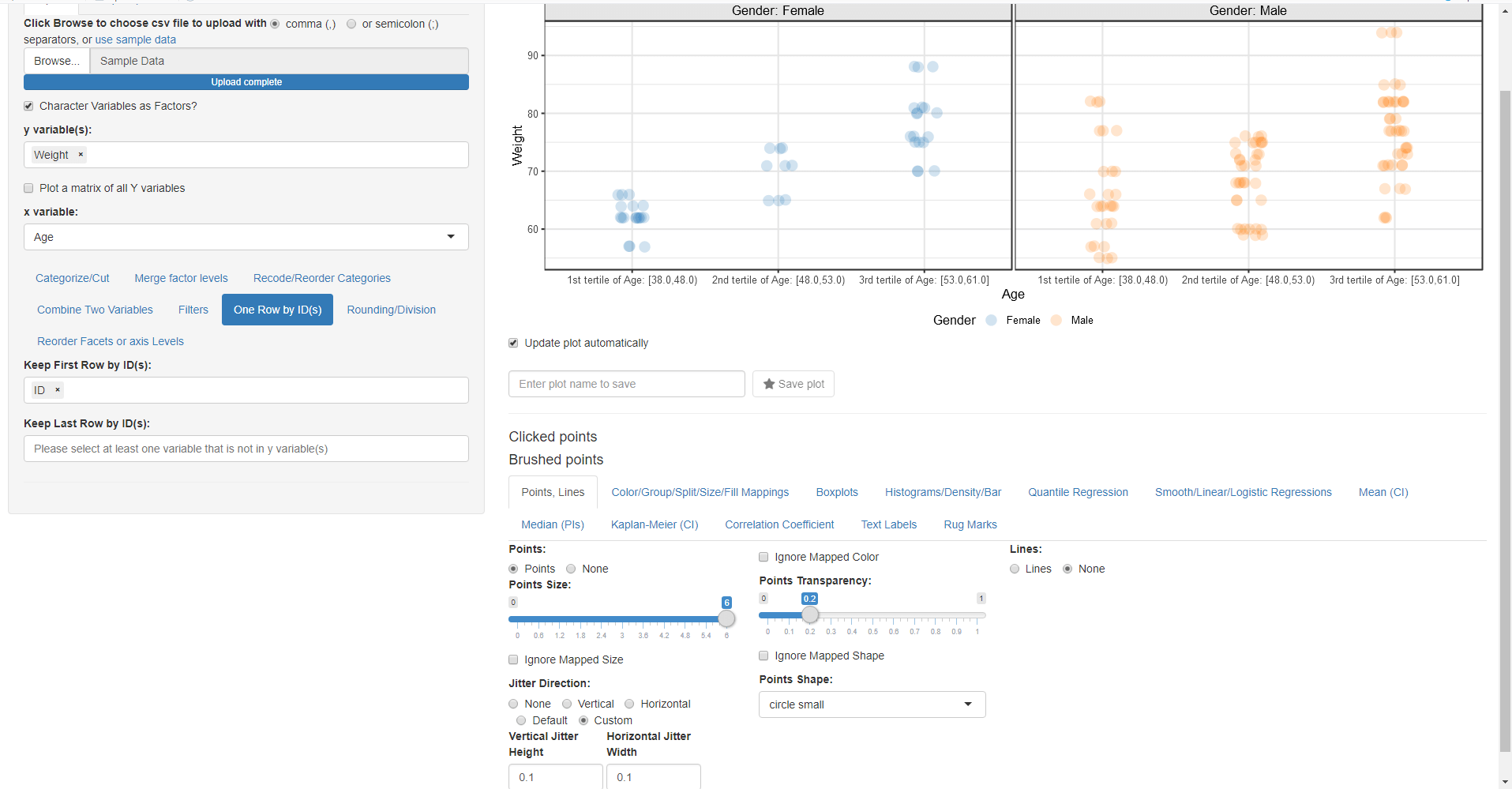Open Color/Group/Split/Size/Fill Mappings tab
This screenshot has width=1512, height=789.
pos(700,492)
